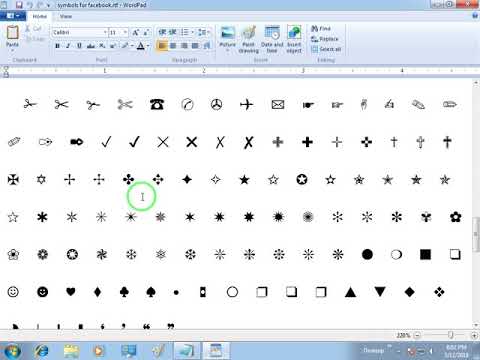This screenshot has height=360, width=480.
Task: Click Select all
Action: 326,49
